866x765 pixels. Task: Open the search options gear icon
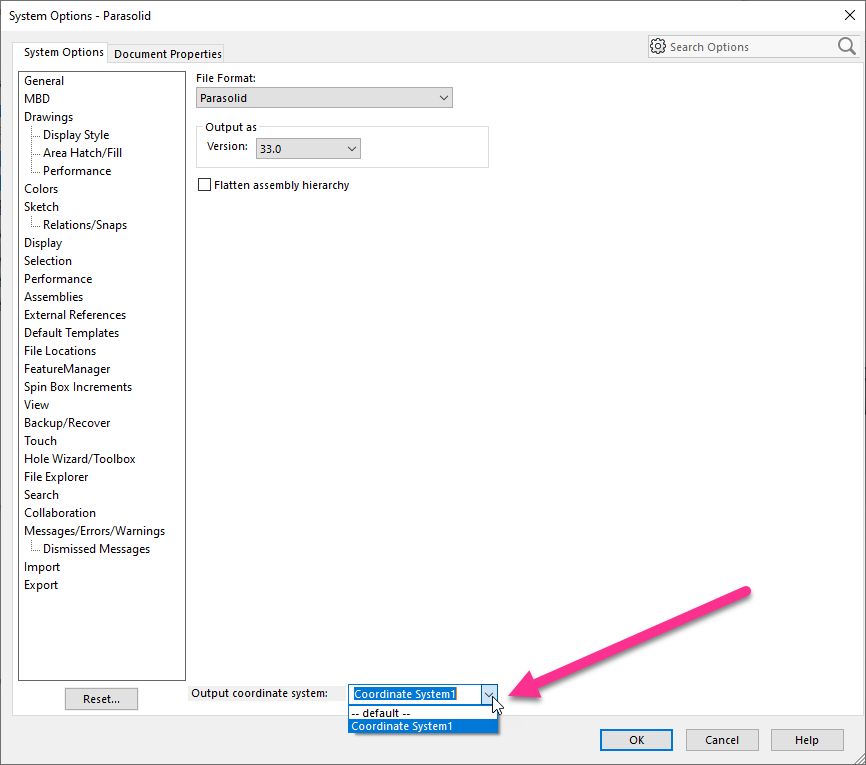(657, 46)
